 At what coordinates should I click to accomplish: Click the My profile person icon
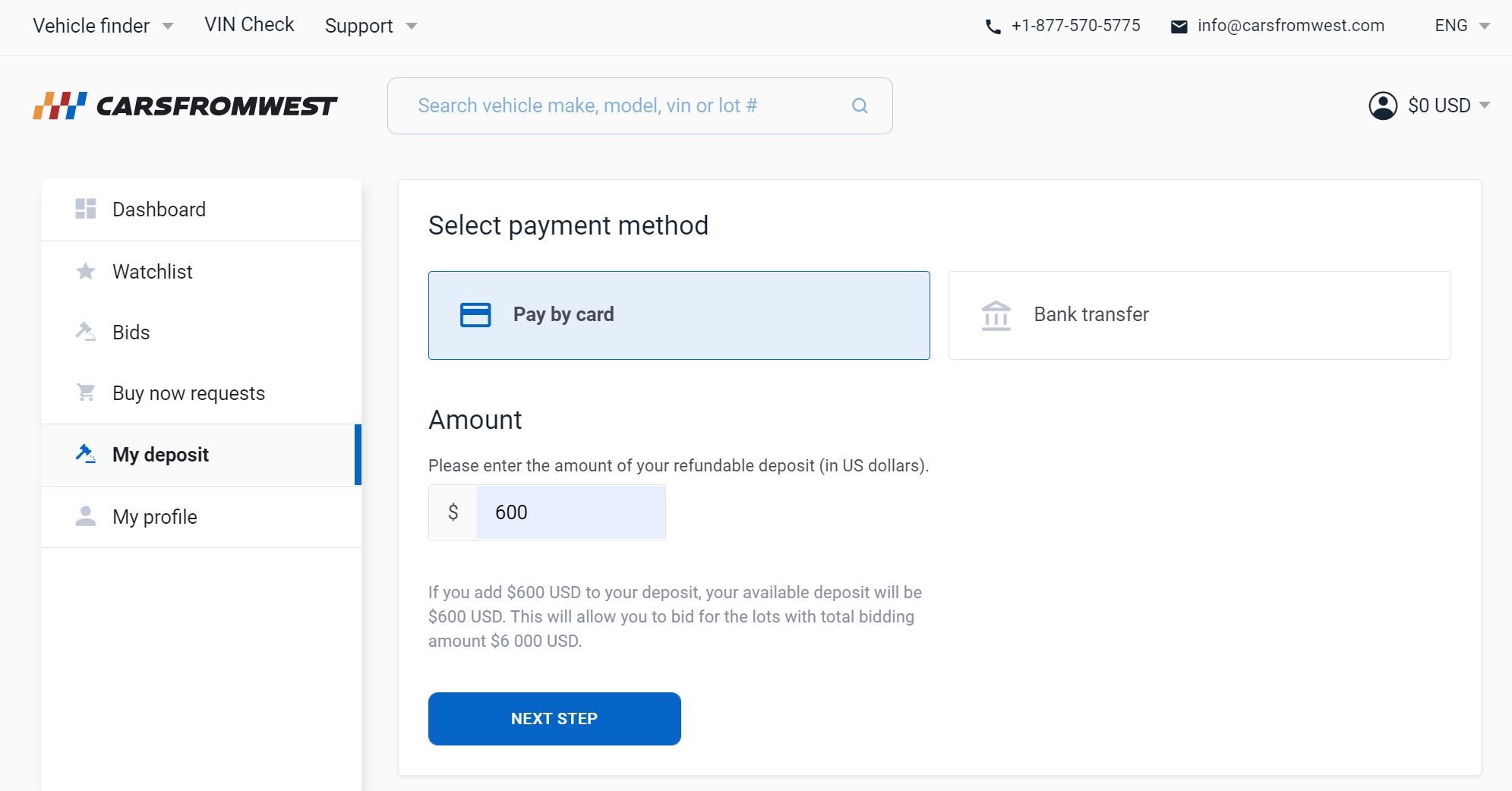tap(86, 516)
